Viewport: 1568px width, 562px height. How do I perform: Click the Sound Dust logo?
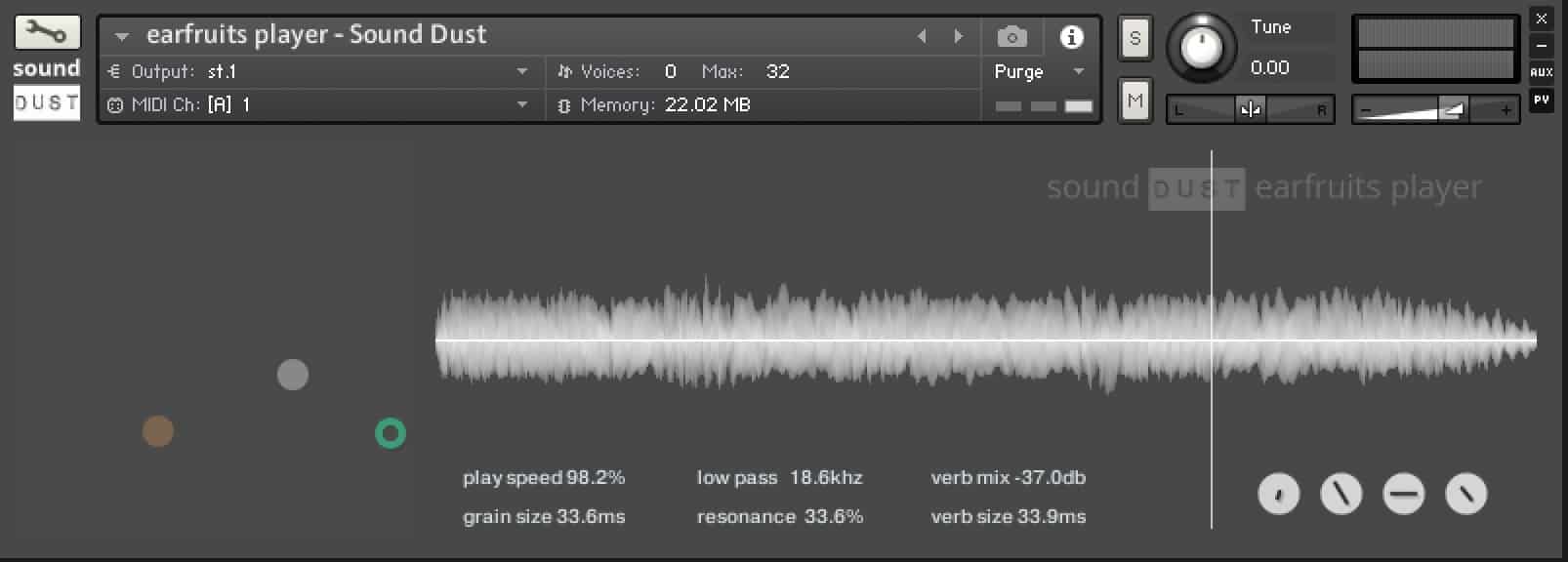point(47,88)
